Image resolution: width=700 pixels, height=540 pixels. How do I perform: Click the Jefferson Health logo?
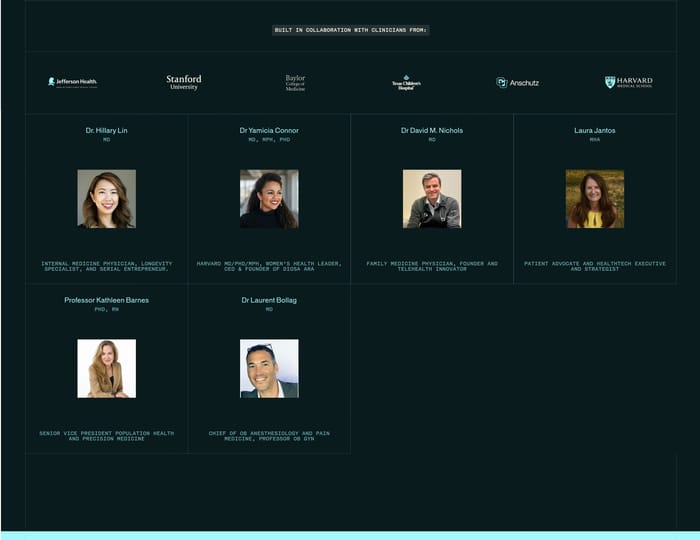pyautogui.click(x=73, y=82)
